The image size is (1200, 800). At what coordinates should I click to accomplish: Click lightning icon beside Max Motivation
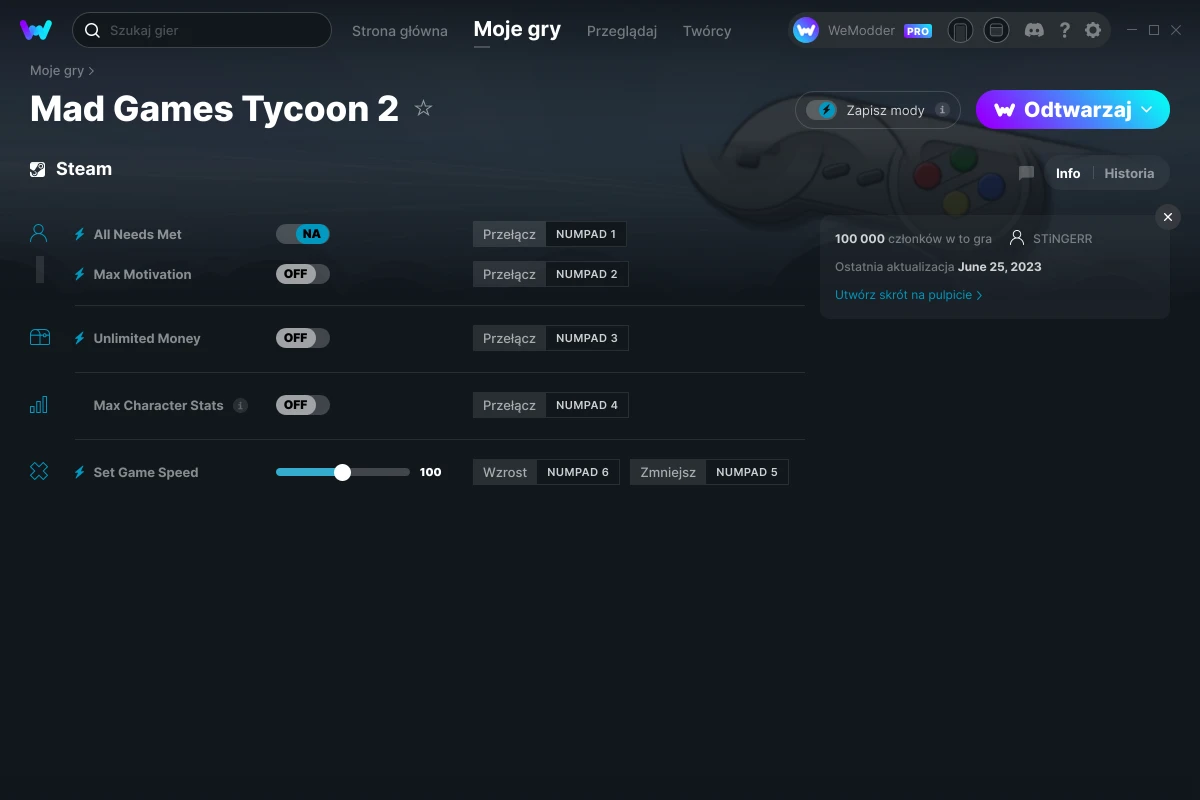coord(80,274)
